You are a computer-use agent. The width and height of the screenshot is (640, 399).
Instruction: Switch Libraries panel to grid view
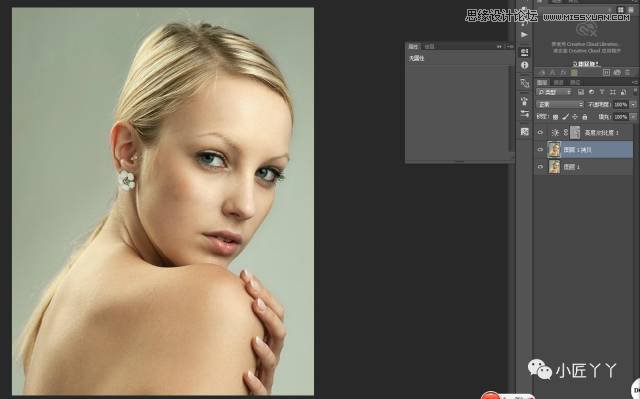[x=621, y=9]
